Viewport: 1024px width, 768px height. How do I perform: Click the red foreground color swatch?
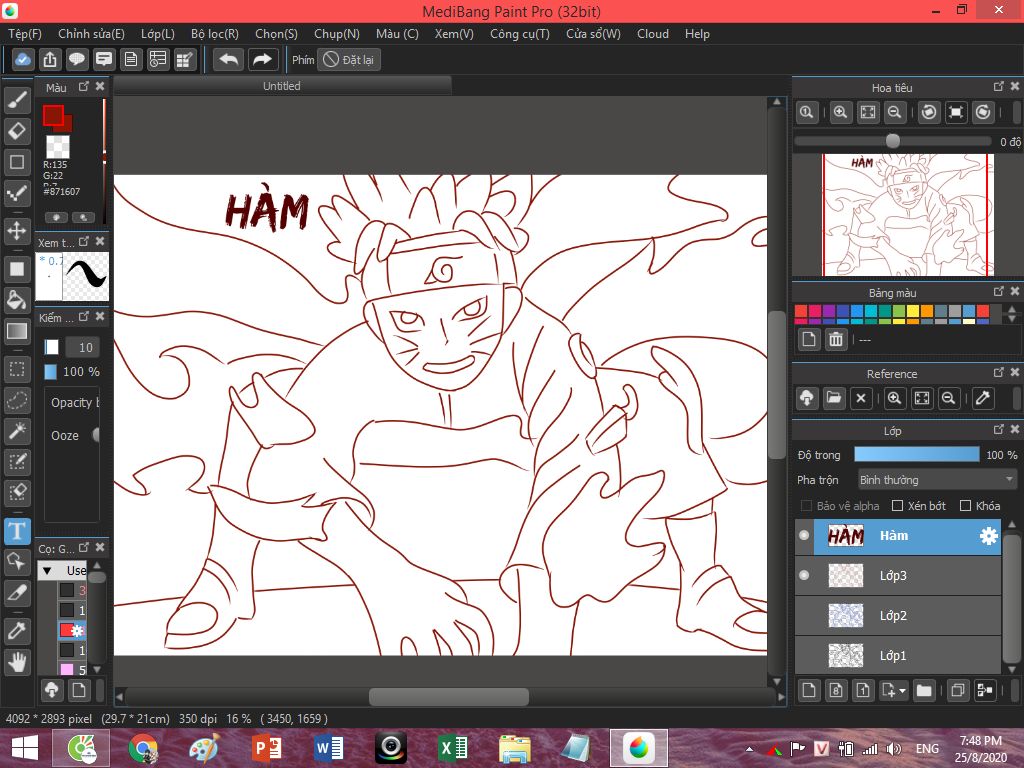point(53,116)
